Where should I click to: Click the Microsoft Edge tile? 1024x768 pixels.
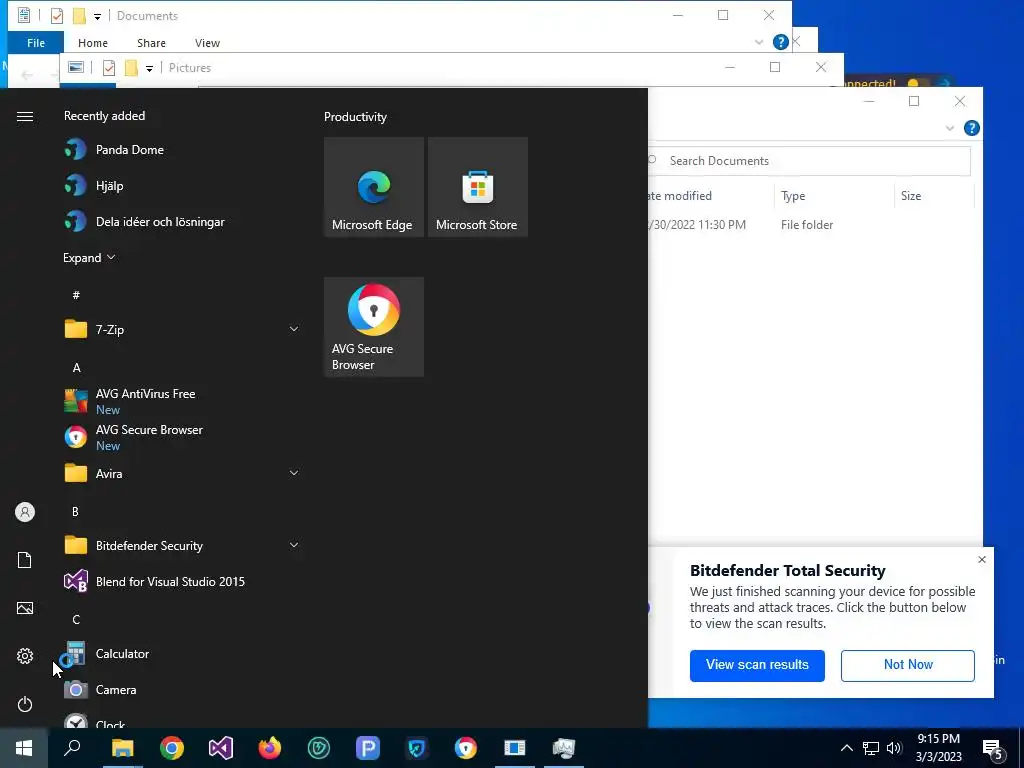point(374,187)
